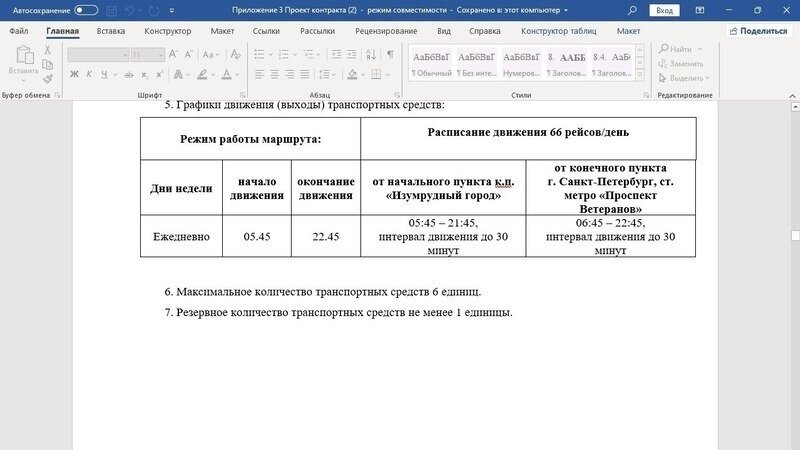Toggle the underline Ч button
Screen dimensions: 800x450
click(x=103, y=74)
